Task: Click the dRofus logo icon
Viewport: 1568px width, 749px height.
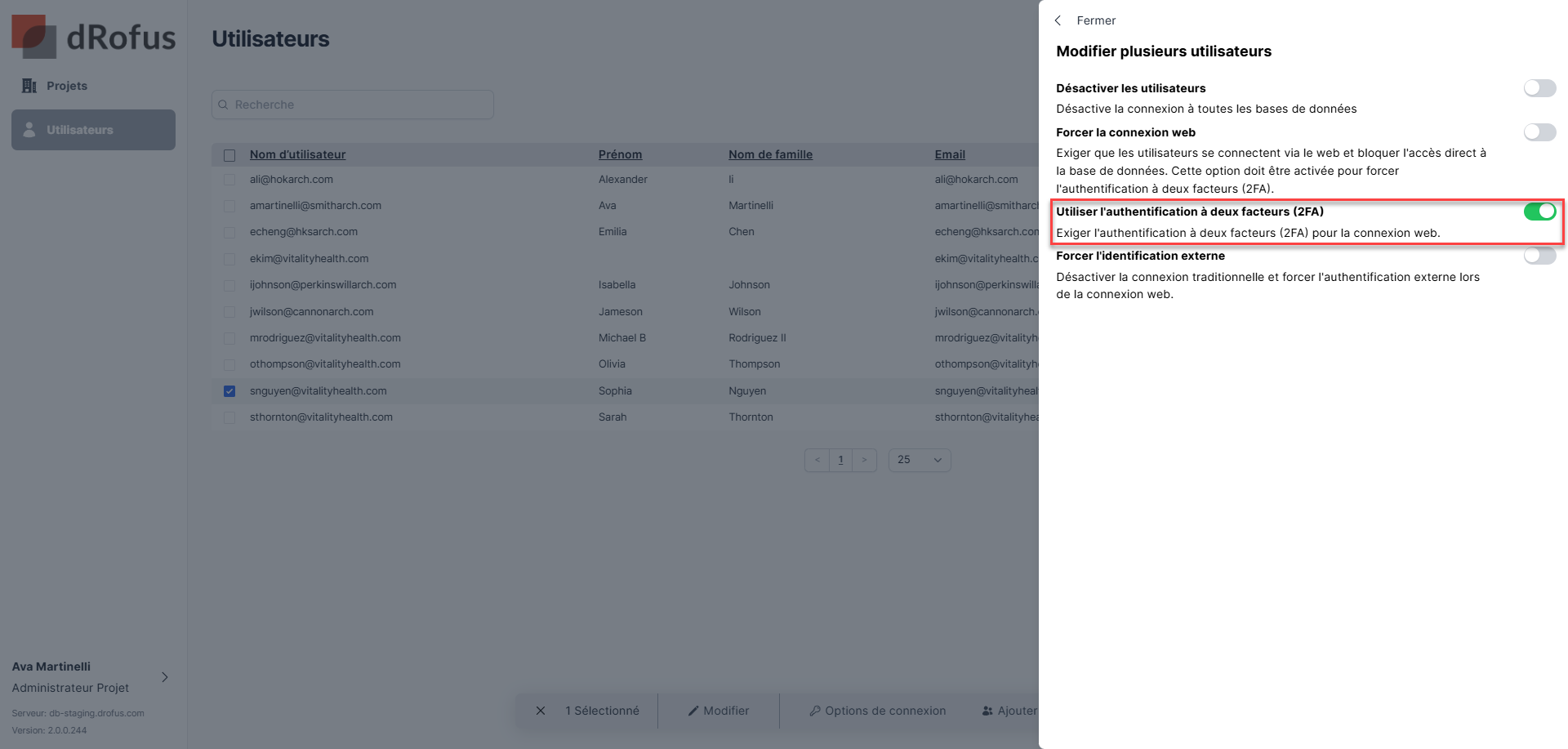Action: click(33, 37)
